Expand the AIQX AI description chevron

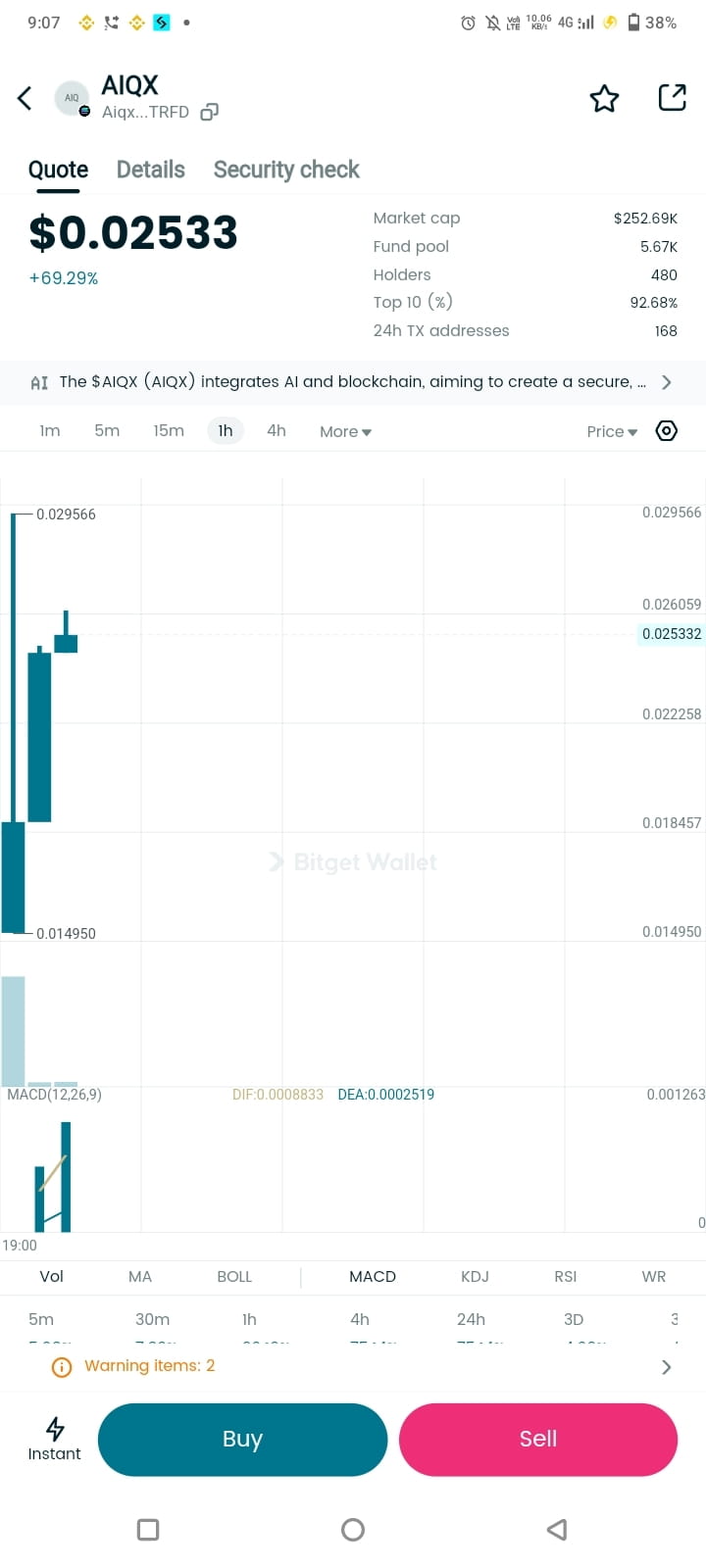667,382
